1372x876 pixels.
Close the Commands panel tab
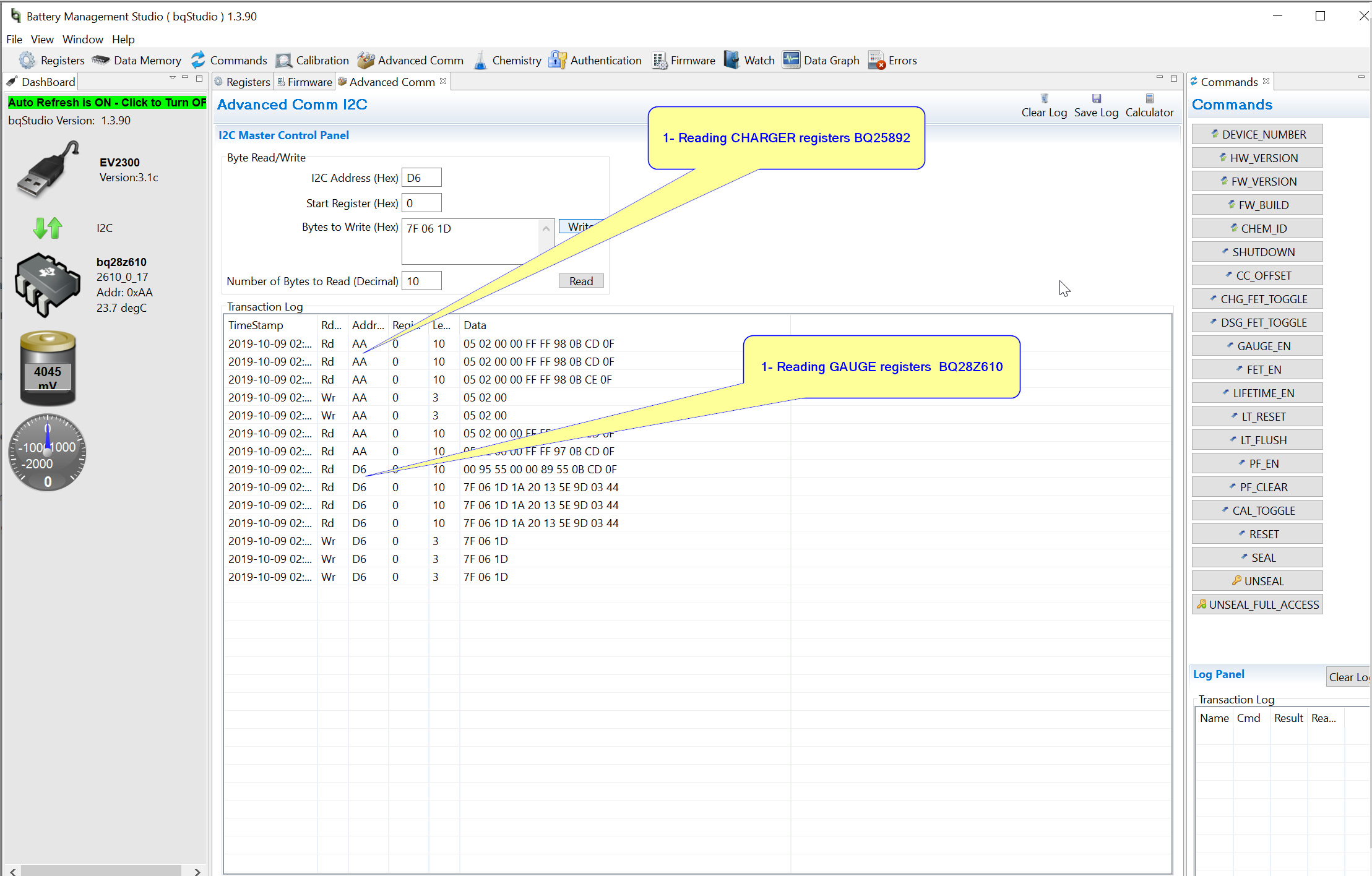(x=1266, y=81)
